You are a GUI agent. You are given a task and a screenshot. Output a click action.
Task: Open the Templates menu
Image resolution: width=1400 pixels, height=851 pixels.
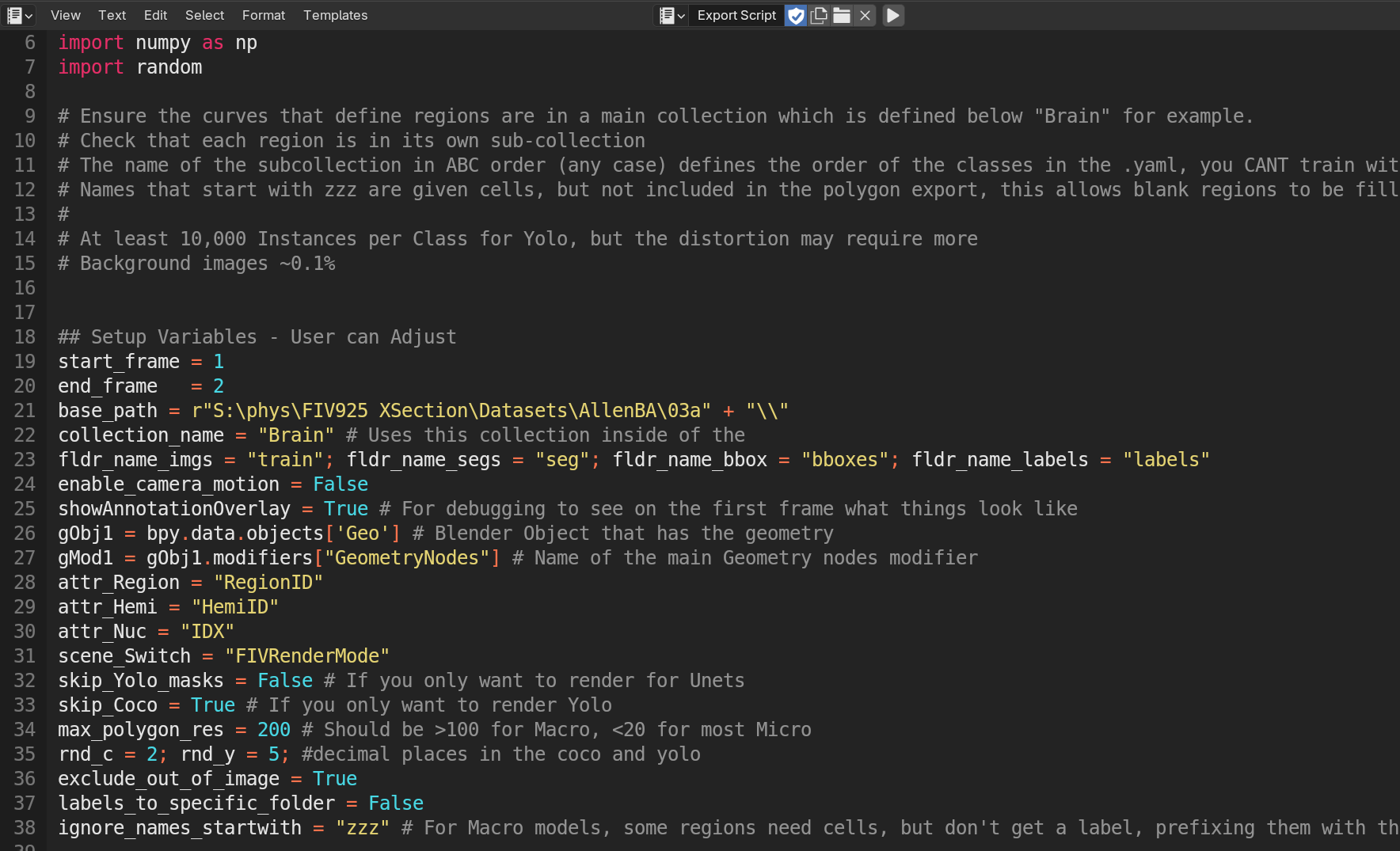pos(335,15)
